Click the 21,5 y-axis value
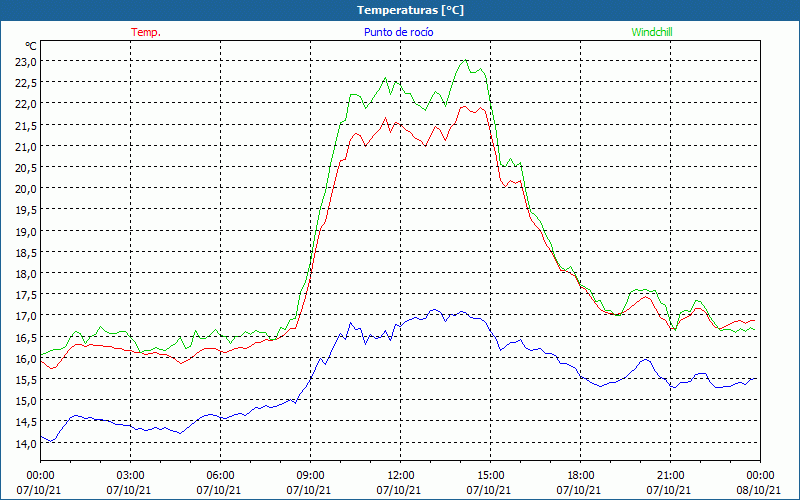Viewport: 800px width, 500px height. pos(26,125)
